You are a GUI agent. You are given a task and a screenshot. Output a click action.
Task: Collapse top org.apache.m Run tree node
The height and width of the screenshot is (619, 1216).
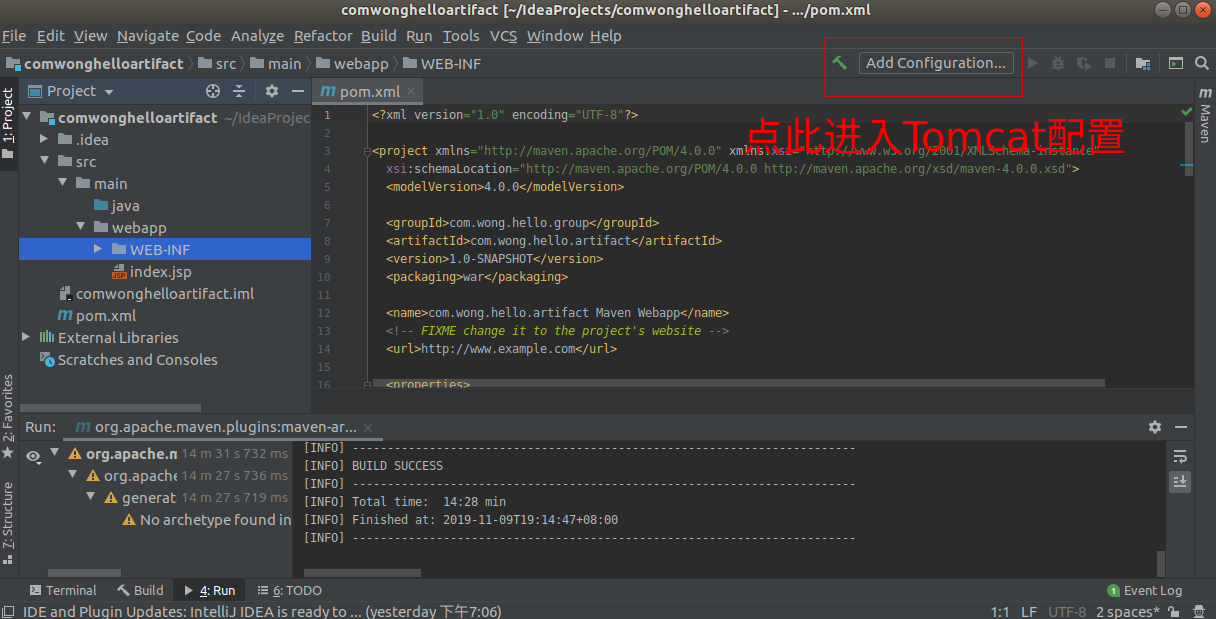55,453
